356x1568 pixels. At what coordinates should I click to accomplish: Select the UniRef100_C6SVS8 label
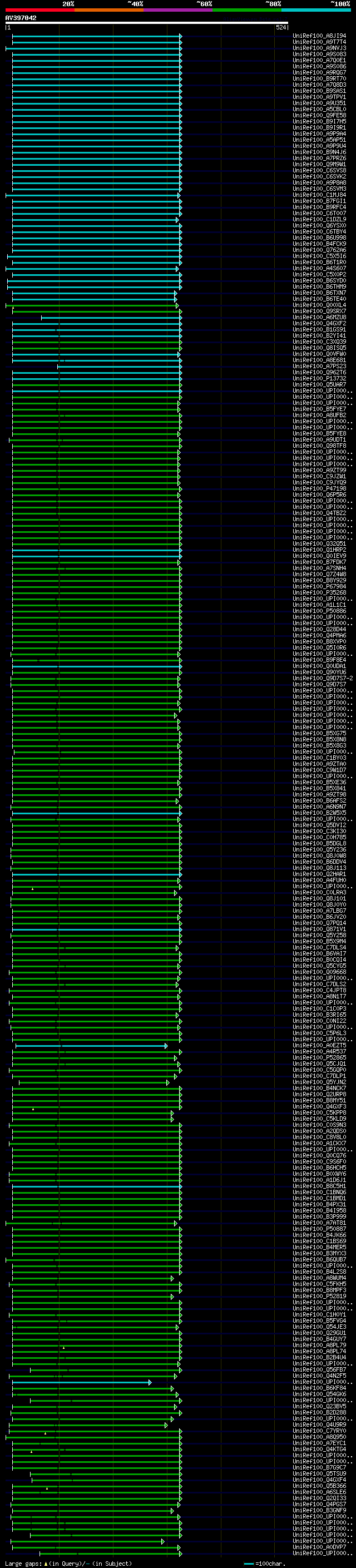click(319, 170)
